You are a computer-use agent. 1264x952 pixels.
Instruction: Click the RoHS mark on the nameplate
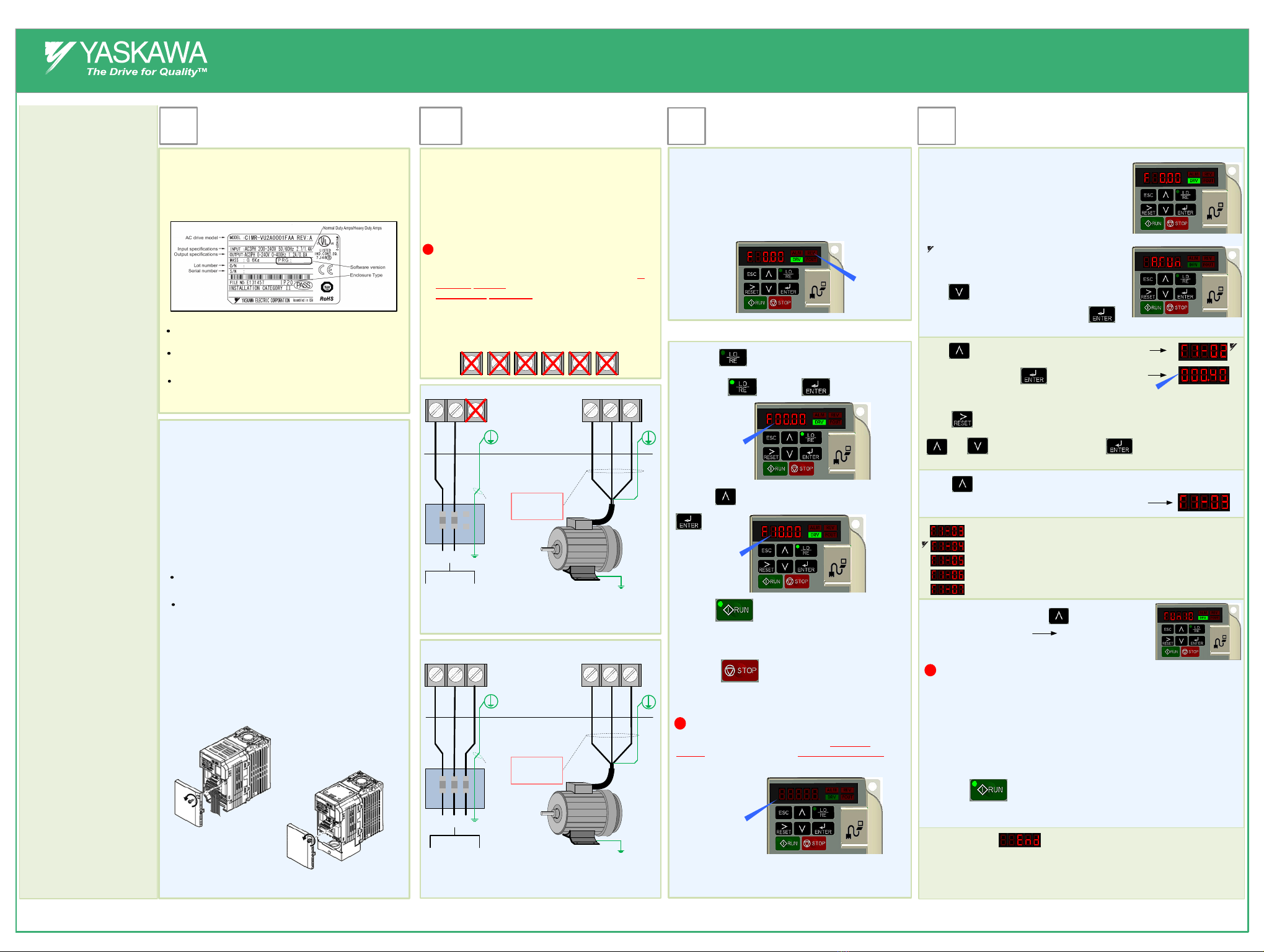pos(327,299)
